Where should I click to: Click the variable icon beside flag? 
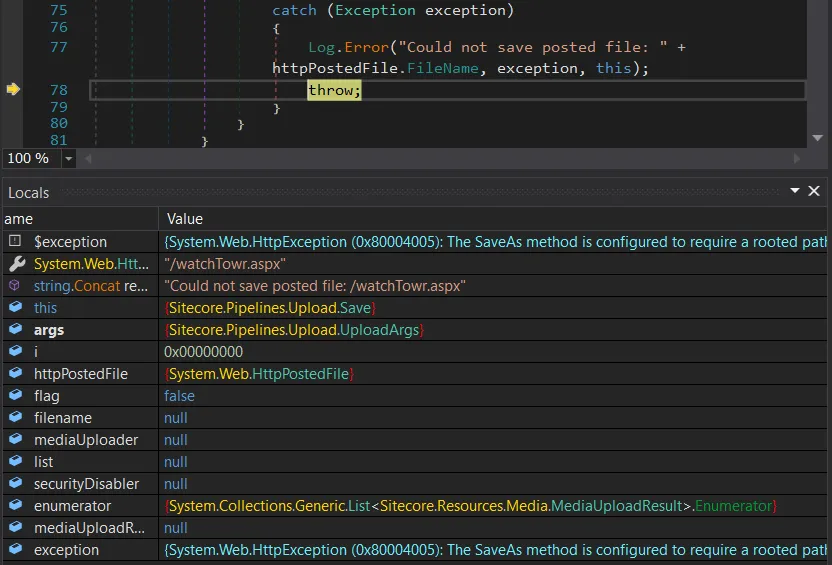pos(16,395)
